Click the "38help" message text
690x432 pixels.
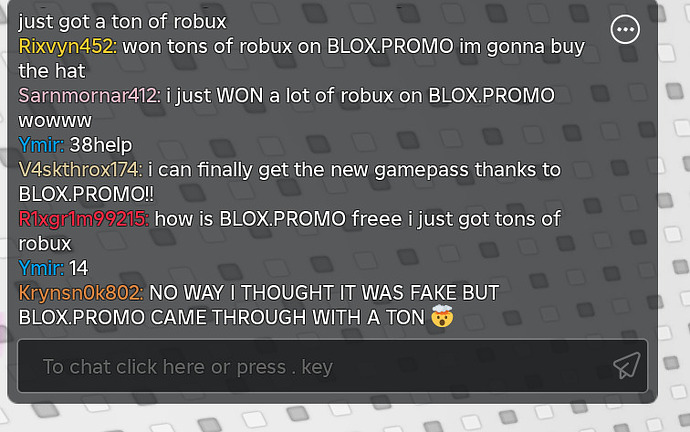[x=101, y=145]
